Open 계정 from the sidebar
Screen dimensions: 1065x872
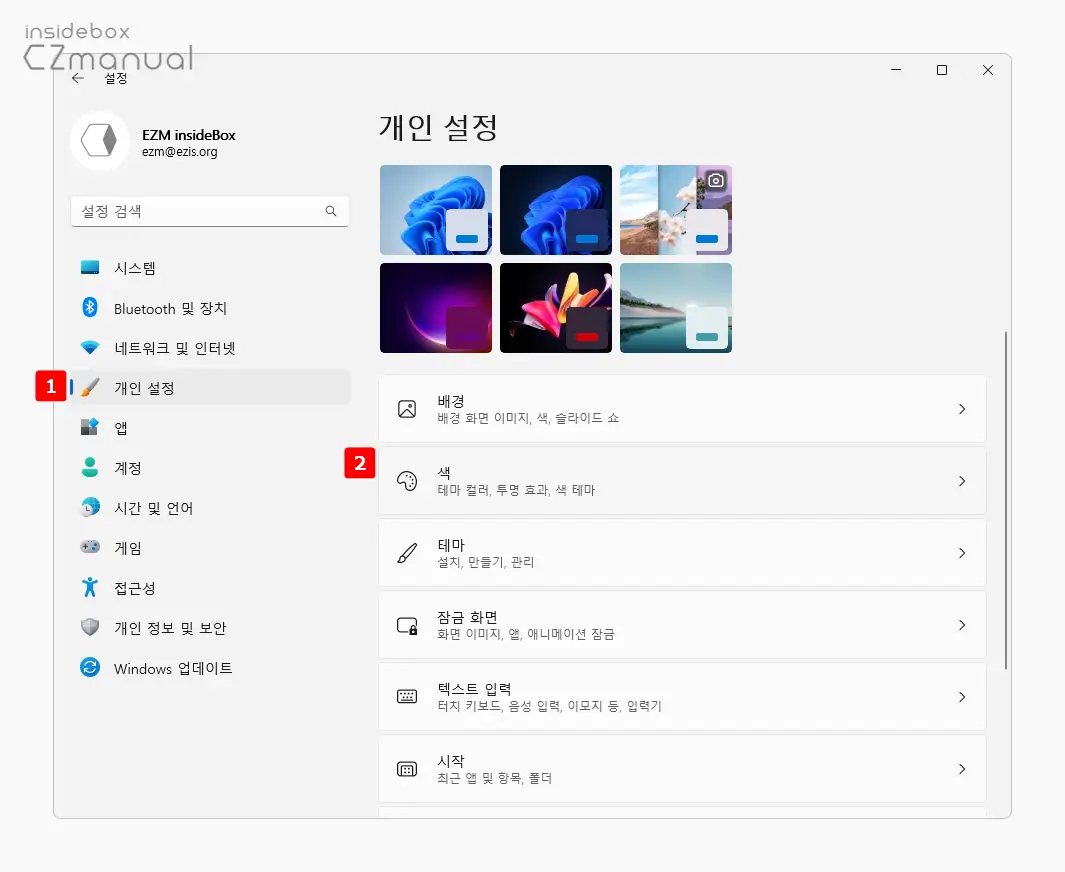pyautogui.click(x=128, y=468)
